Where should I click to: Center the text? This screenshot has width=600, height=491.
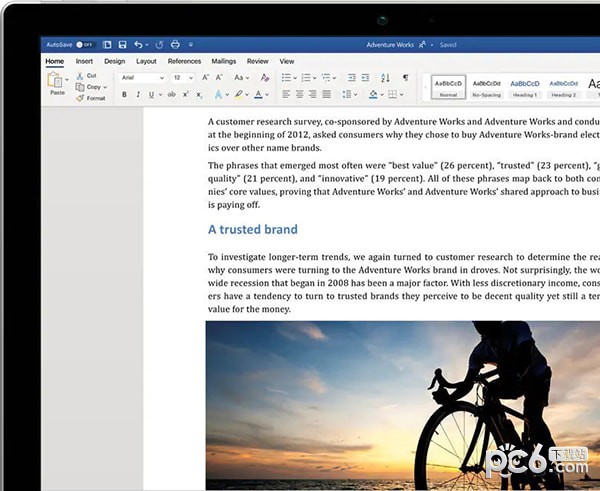pos(300,94)
